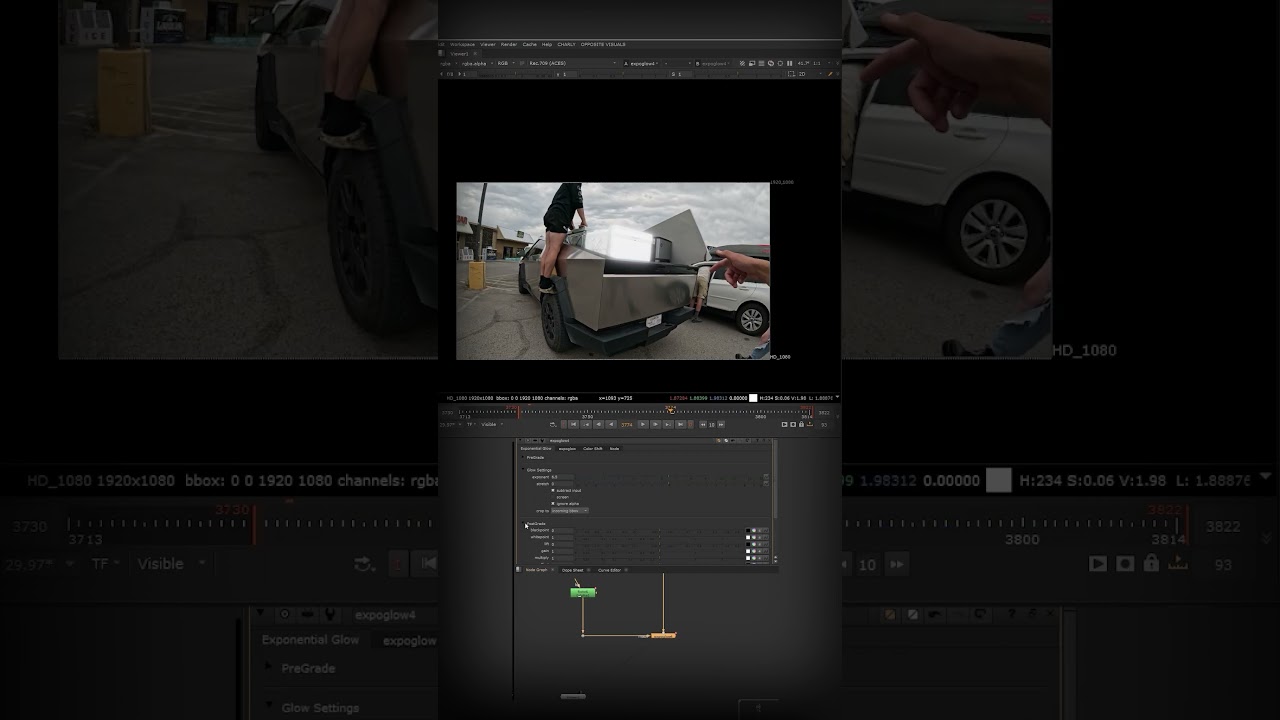Open the Visible frame range dropdown

pos(491,424)
